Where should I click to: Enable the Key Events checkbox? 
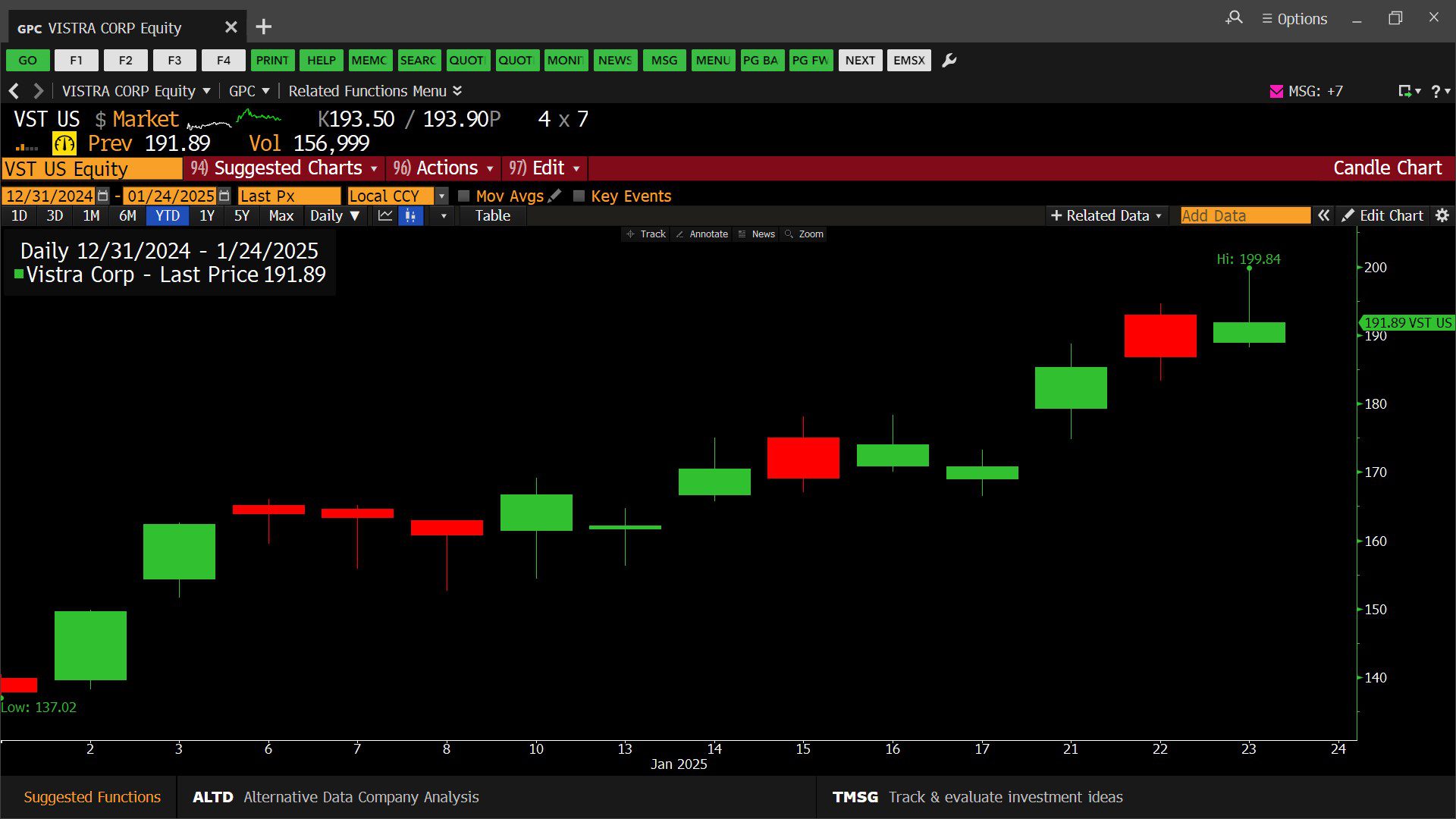click(579, 196)
